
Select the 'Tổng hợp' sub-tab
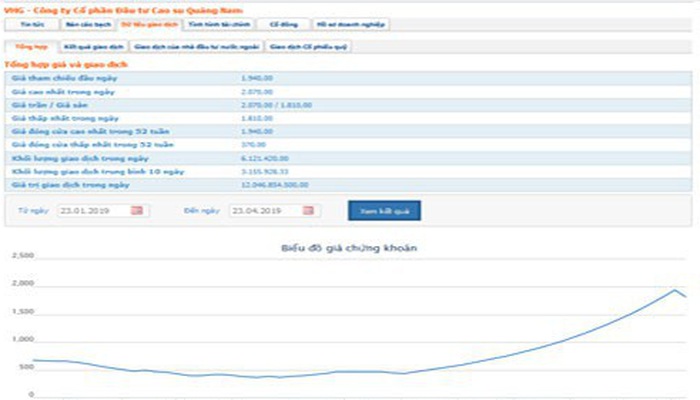coord(28,46)
